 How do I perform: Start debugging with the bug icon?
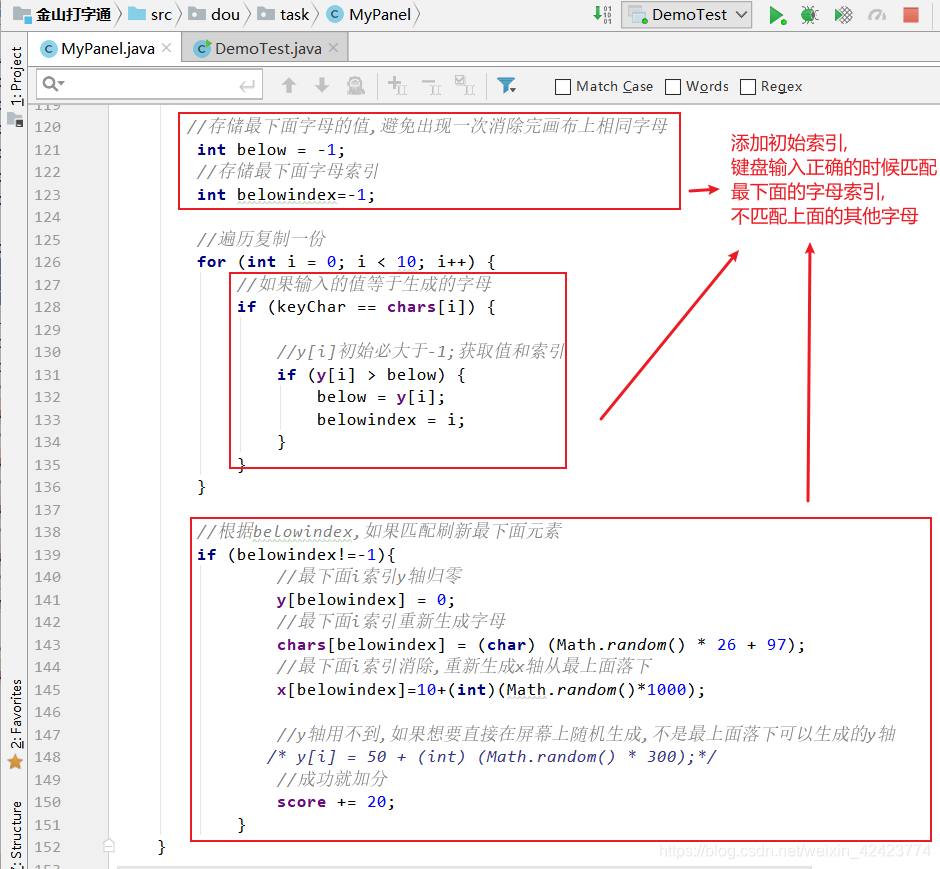pyautogui.click(x=809, y=15)
